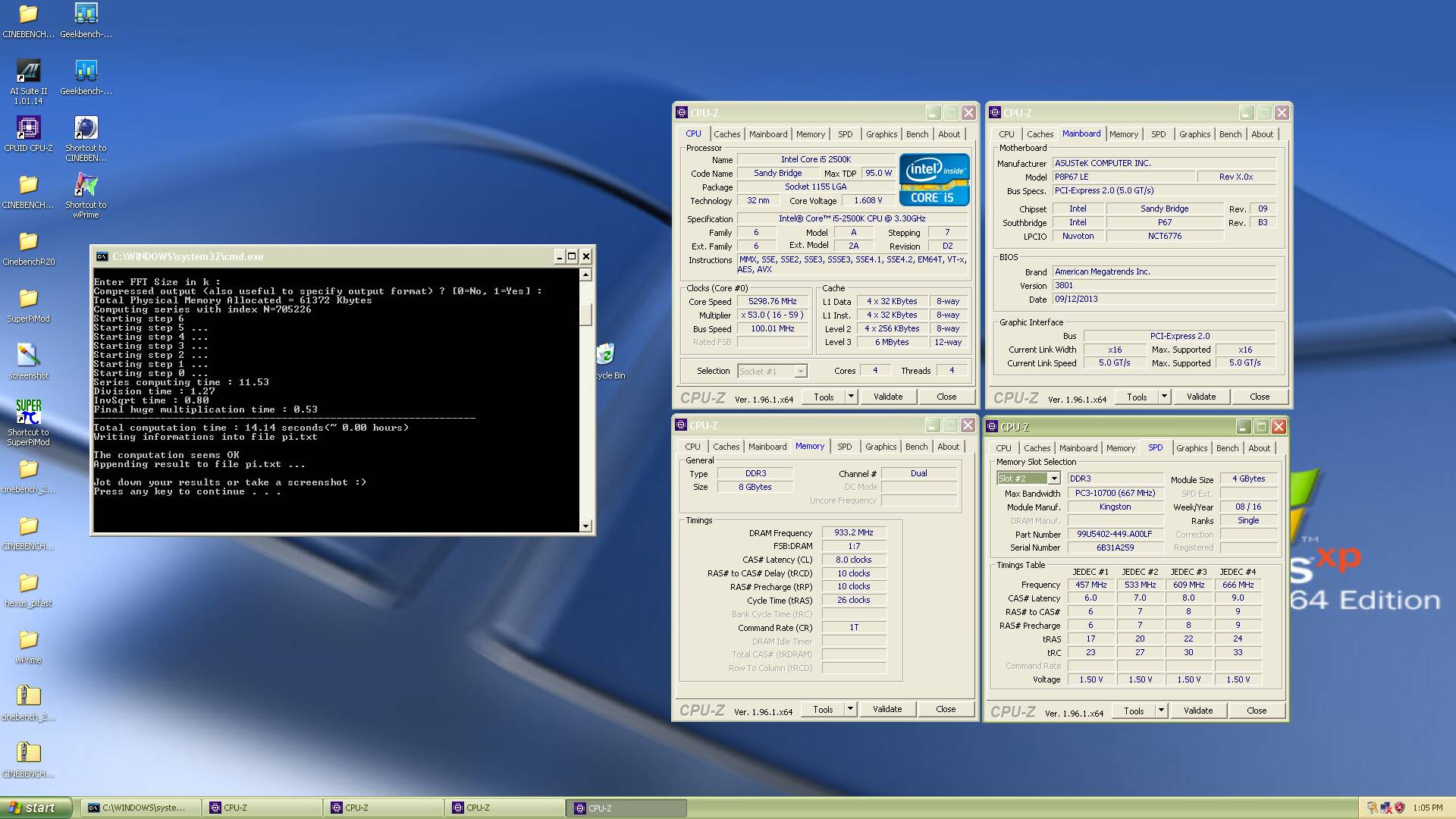
Task: Switch to cmd.exe via taskbar button
Action: coord(140,808)
